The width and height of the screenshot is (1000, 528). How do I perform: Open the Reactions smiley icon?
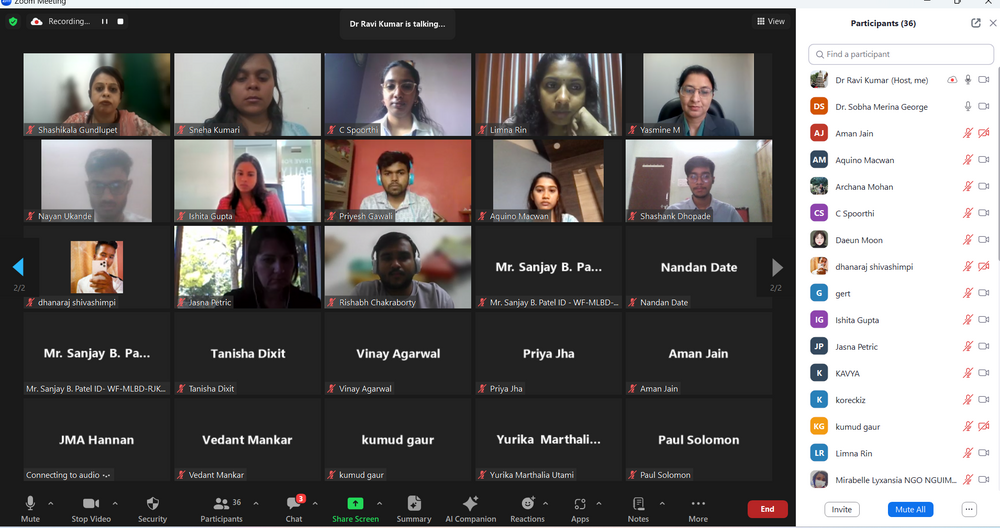coord(527,504)
